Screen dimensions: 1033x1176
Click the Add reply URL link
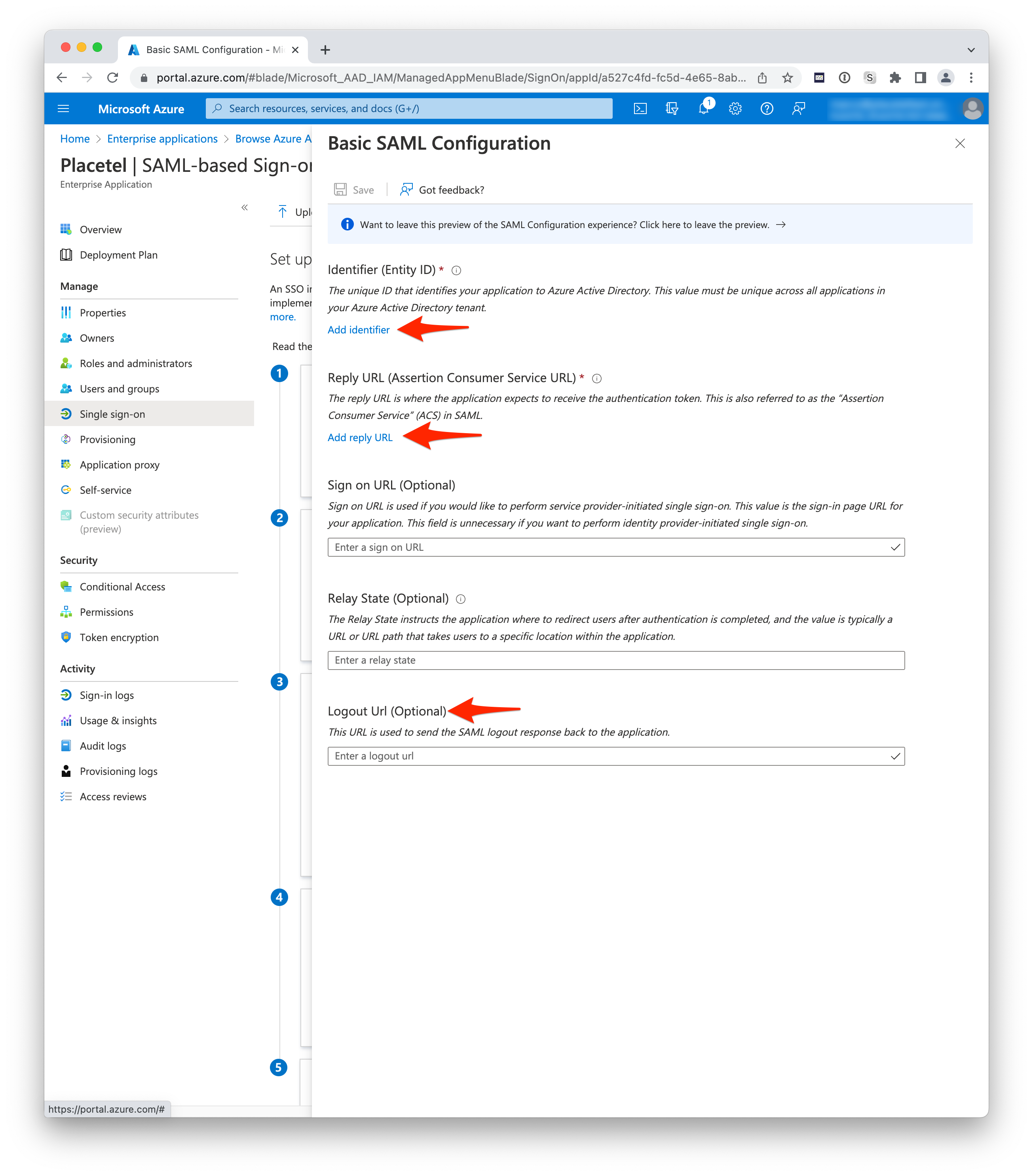360,438
